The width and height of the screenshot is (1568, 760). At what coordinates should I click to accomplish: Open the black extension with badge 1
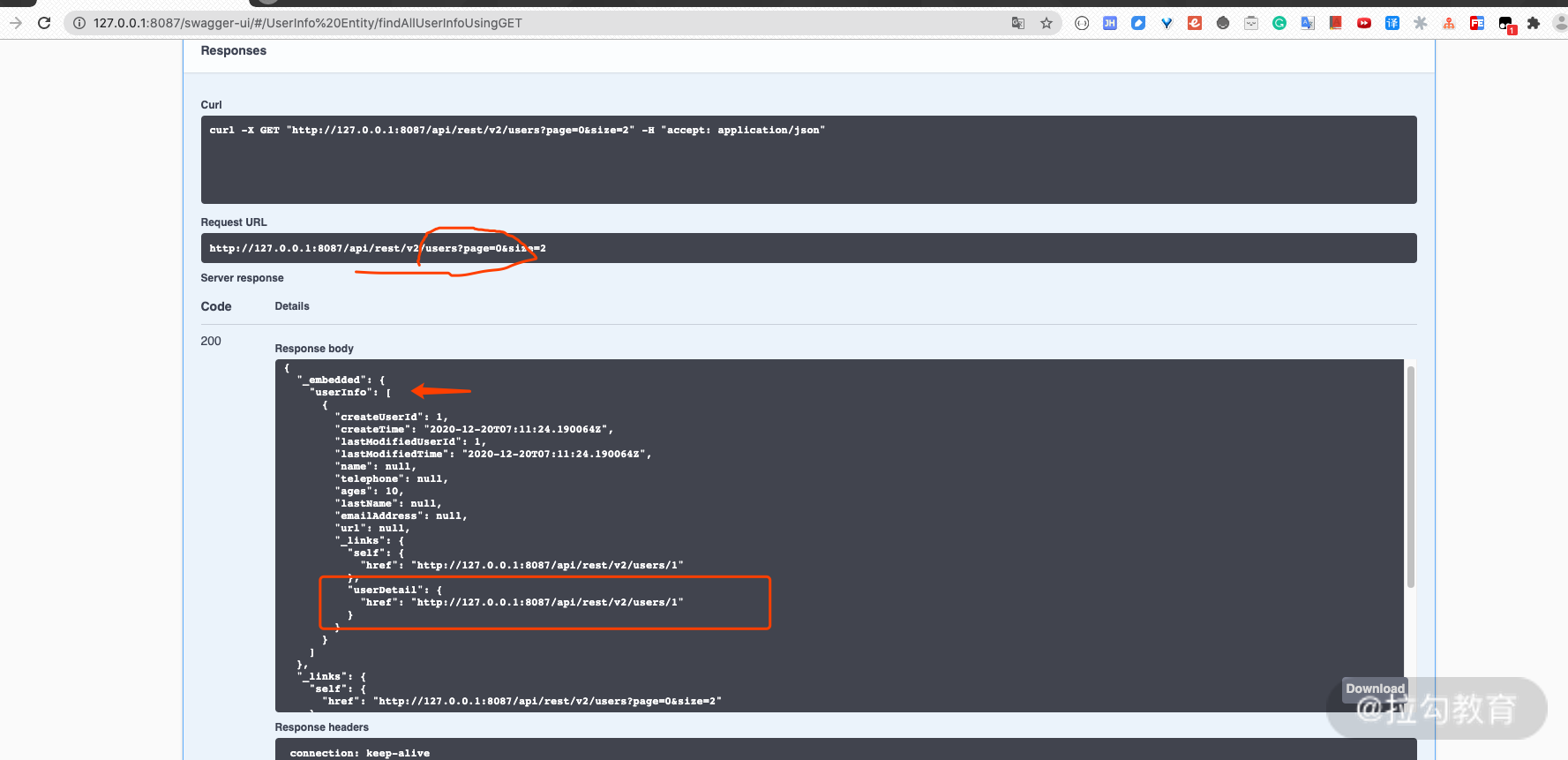(x=1506, y=24)
